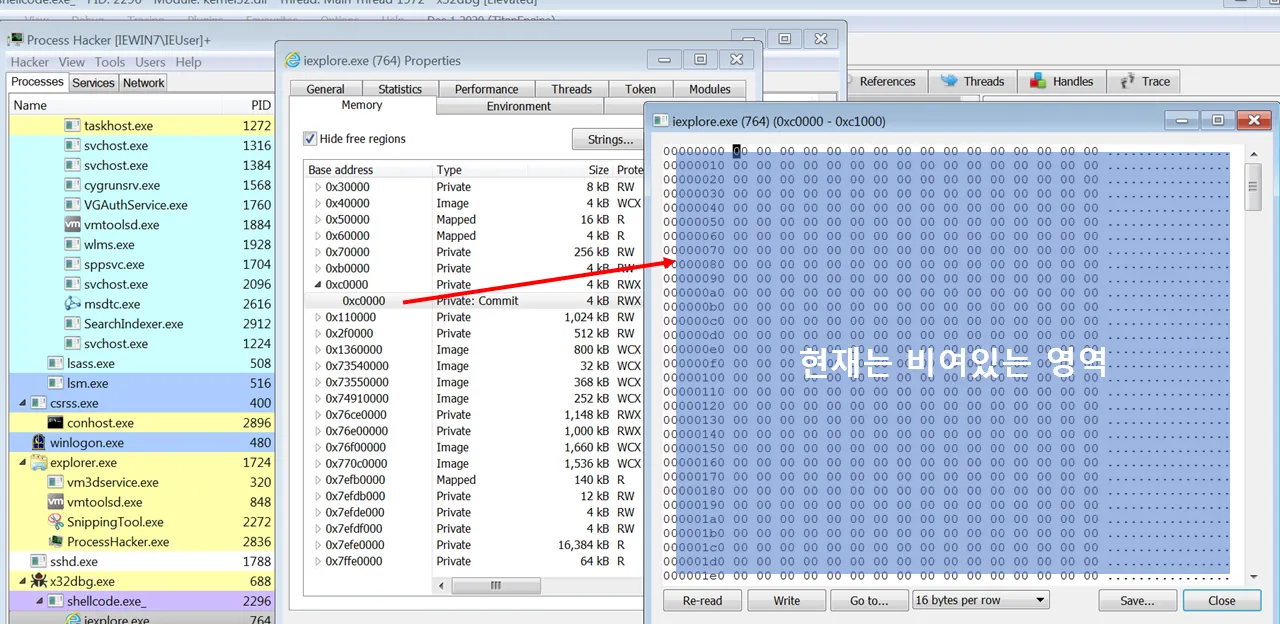Collapse the 0xc0000 memory region
1280x624 pixels.
[318, 285]
